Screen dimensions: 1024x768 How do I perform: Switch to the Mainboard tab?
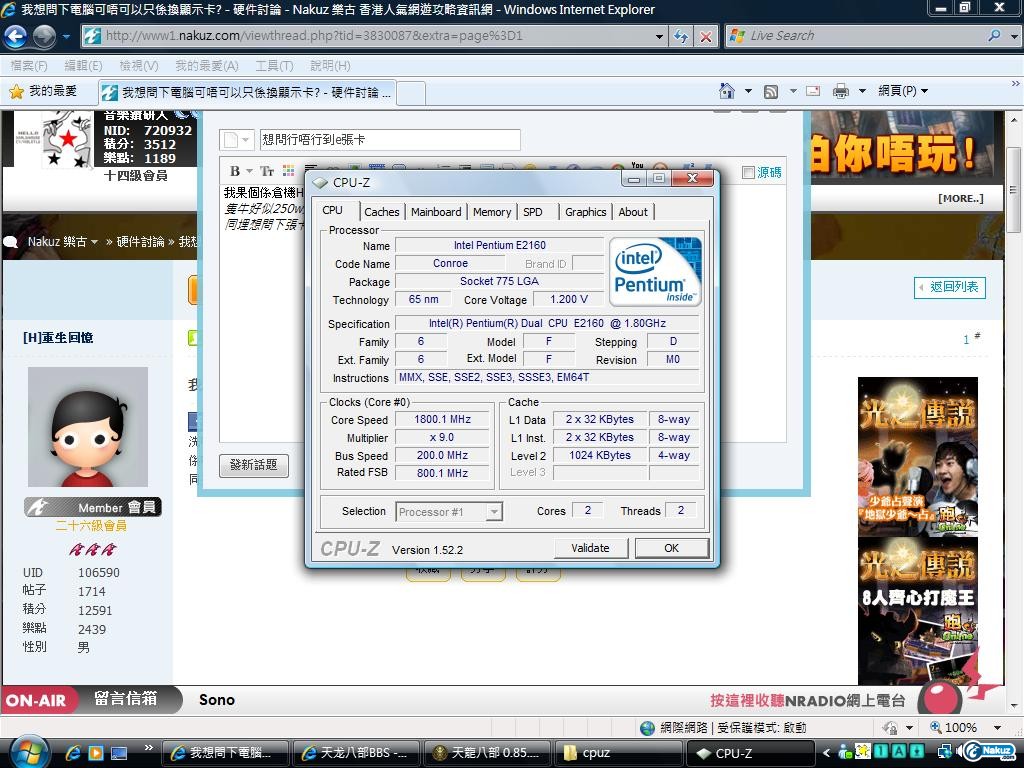click(436, 212)
